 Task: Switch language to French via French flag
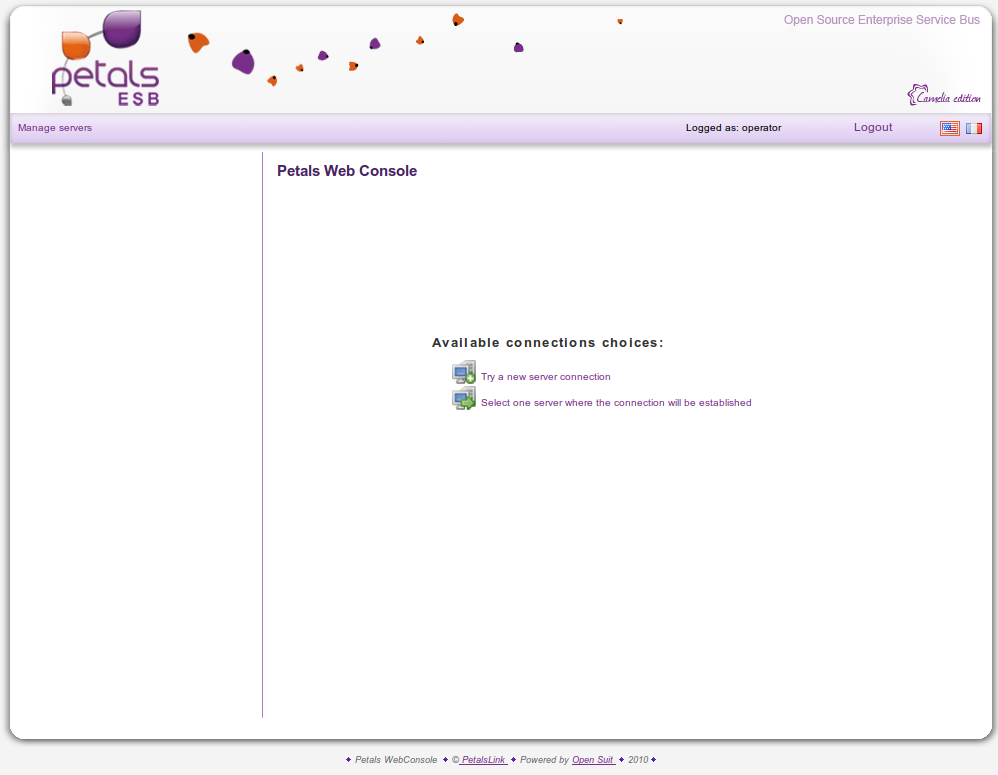(x=973, y=128)
